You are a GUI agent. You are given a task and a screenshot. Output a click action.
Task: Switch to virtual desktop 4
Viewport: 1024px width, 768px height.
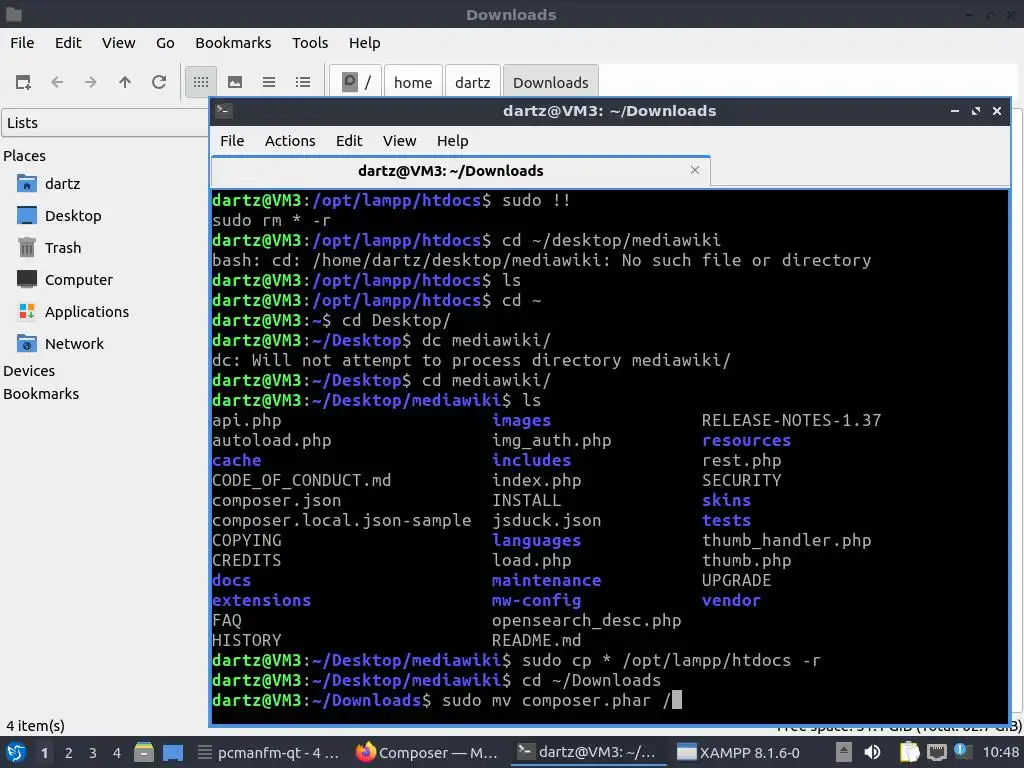coord(117,753)
